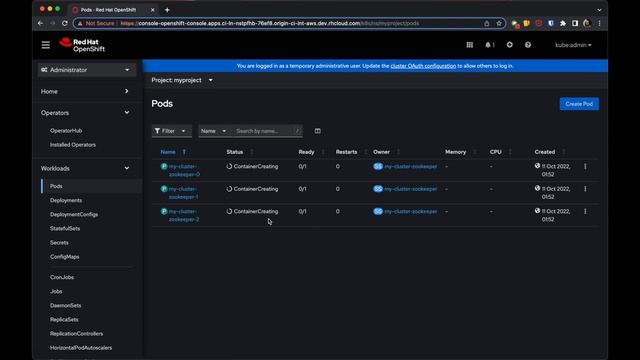Image resolution: width=640 pixels, height=360 pixels.
Task: Open kebab menu for my-cluster-zookeeper-1
Action: [585, 189]
